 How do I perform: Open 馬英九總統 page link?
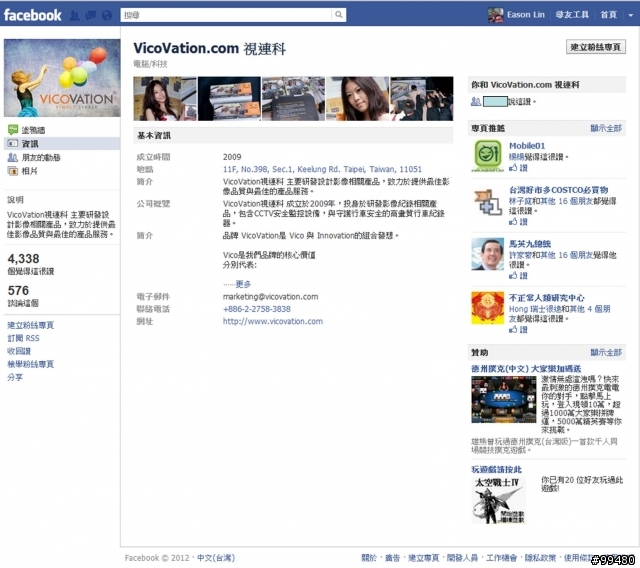[529, 244]
